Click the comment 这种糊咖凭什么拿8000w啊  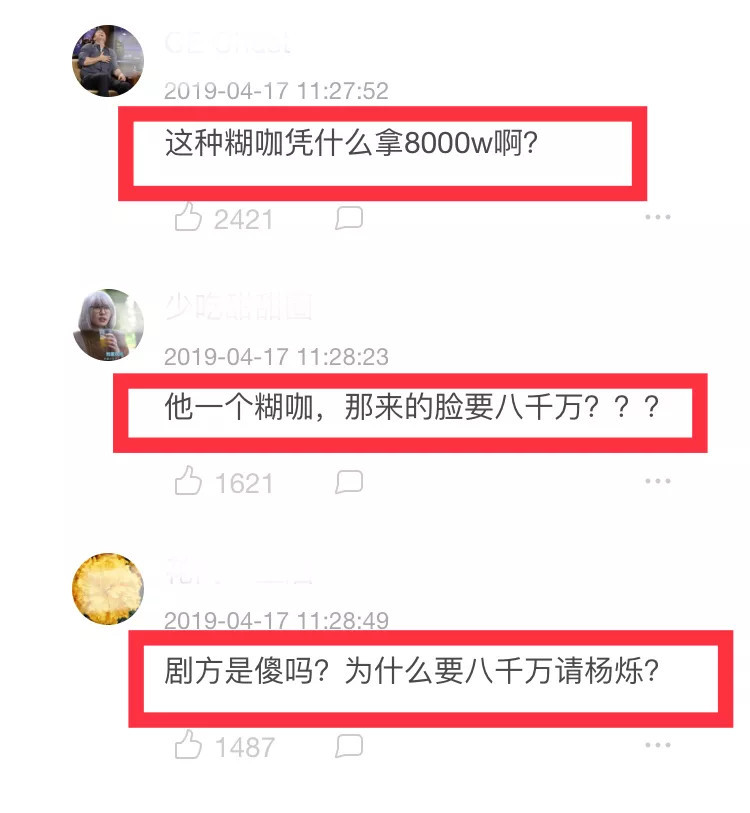[351, 143]
